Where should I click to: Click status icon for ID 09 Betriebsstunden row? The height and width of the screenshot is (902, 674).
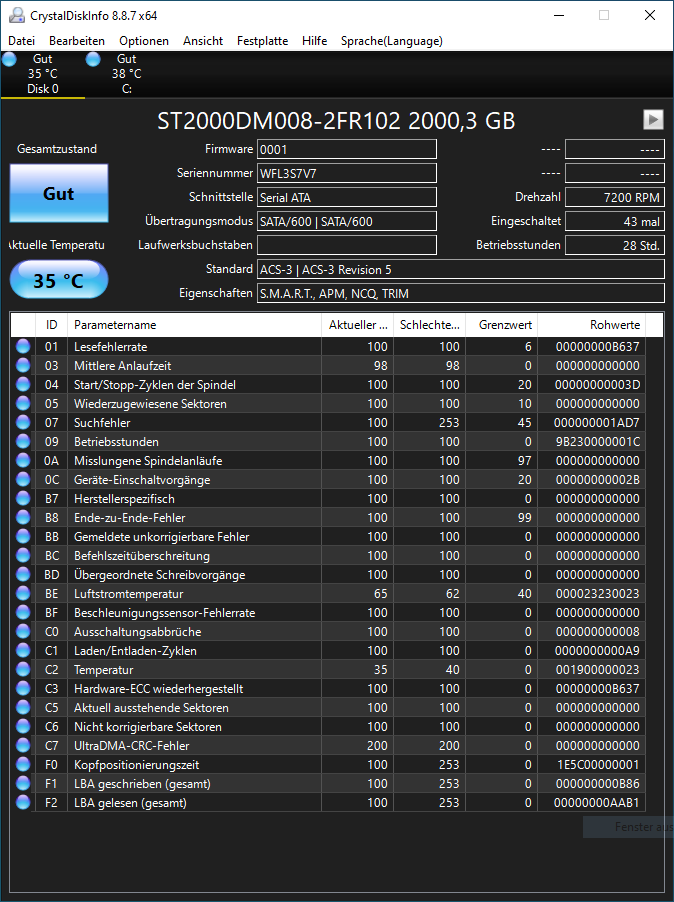[x=23, y=441]
